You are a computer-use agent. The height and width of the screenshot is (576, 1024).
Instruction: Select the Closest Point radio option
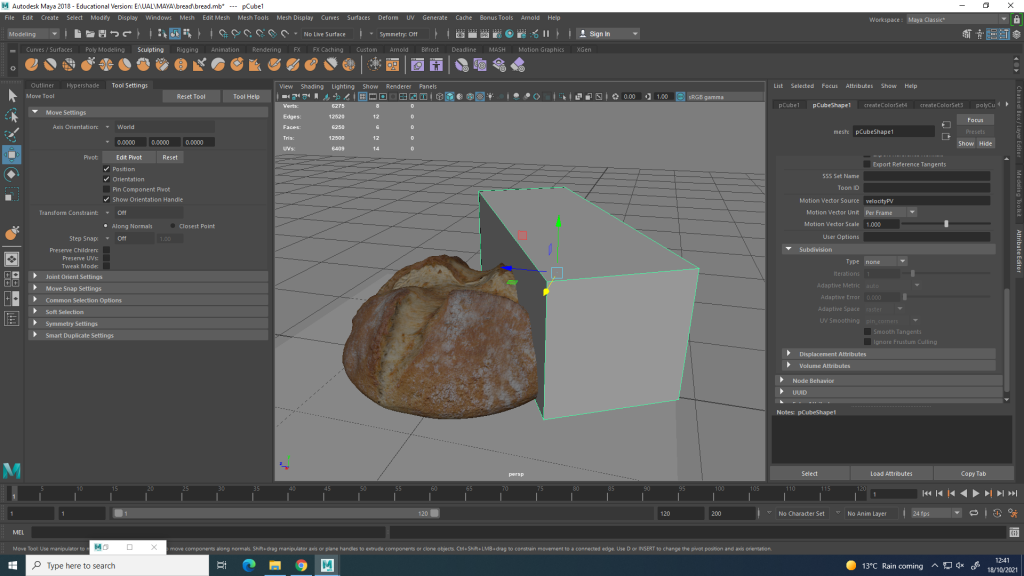coord(172,226)
